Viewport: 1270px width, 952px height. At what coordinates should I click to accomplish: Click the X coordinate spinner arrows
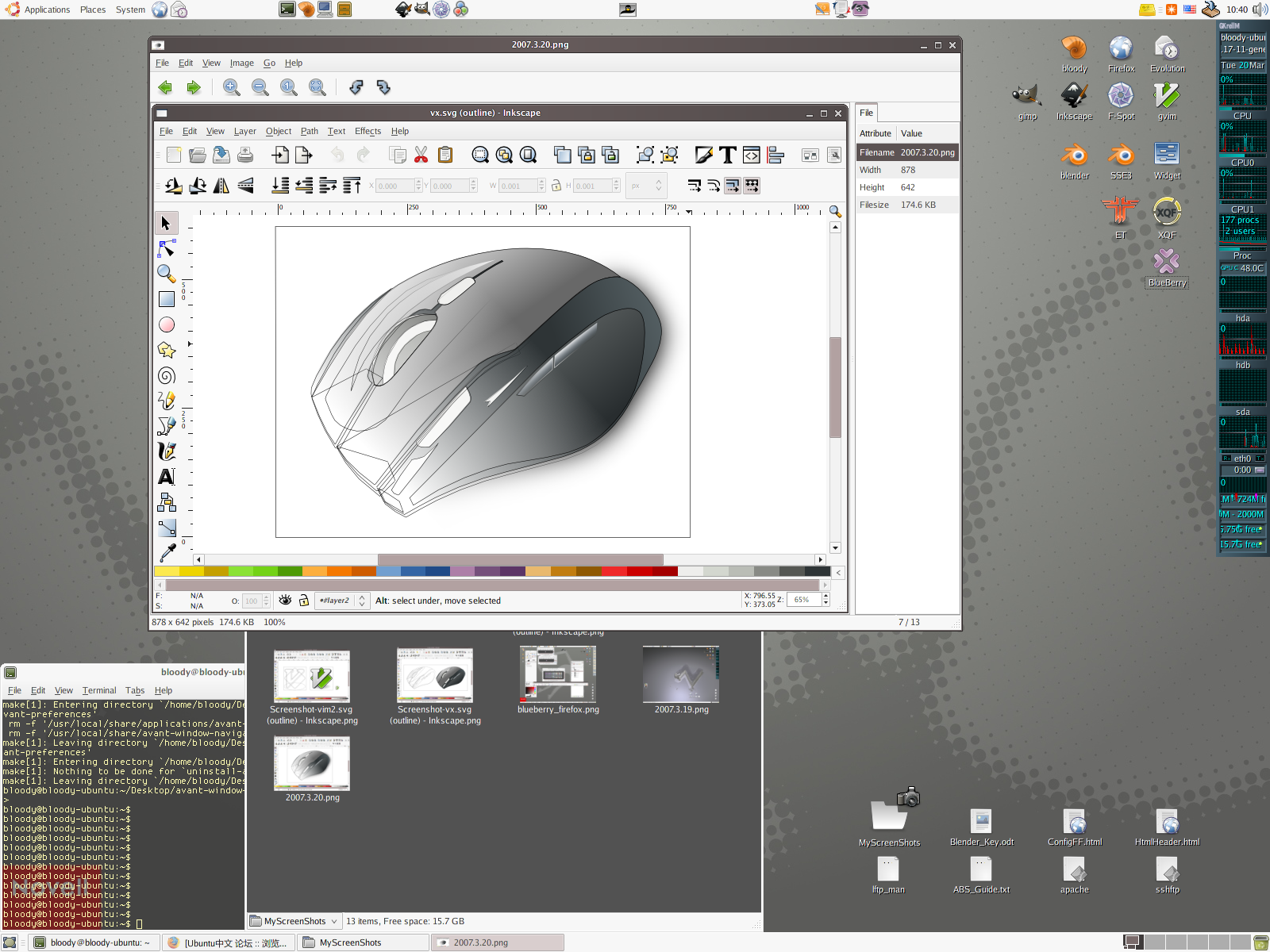418,186
